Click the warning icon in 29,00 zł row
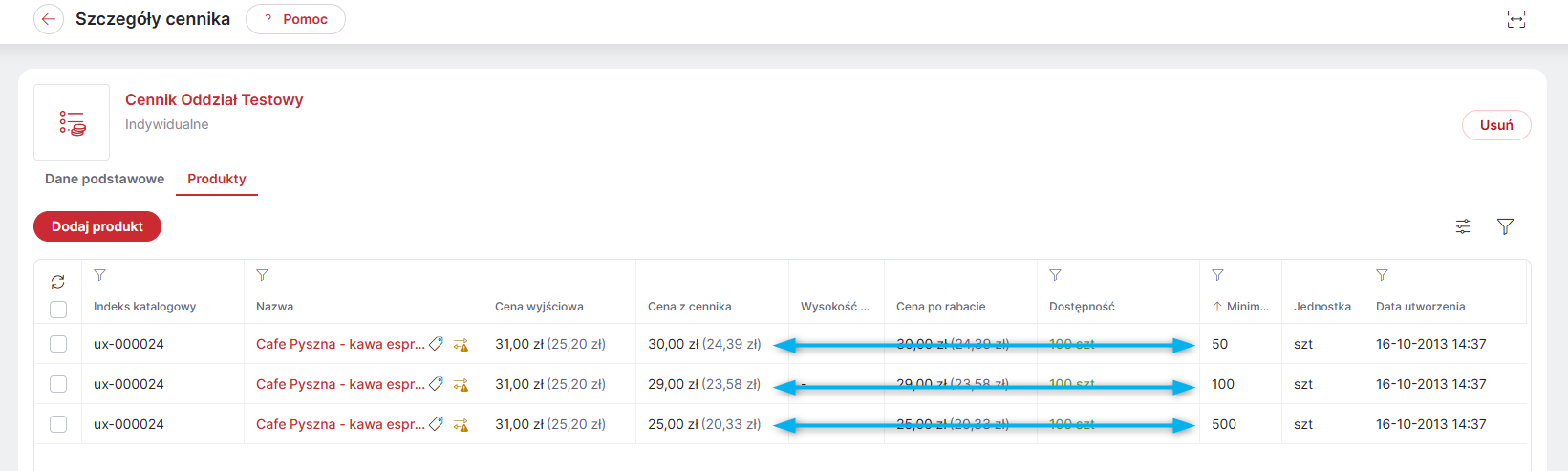Screen dimensions: 1568x471 click(462, 385)
